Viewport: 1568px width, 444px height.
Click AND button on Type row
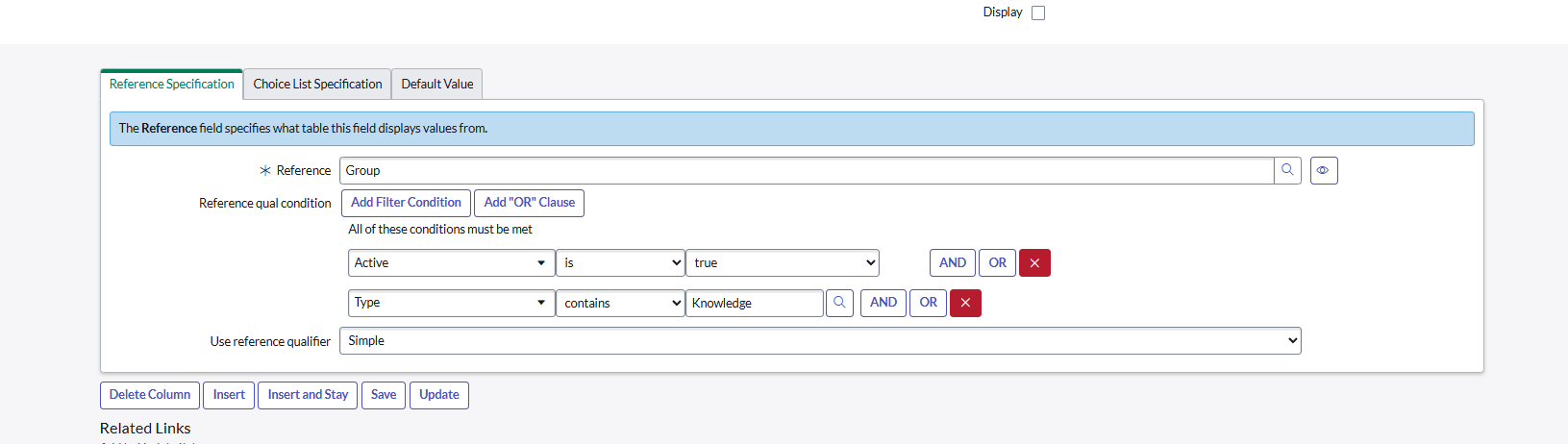click(x=884, y=303)
